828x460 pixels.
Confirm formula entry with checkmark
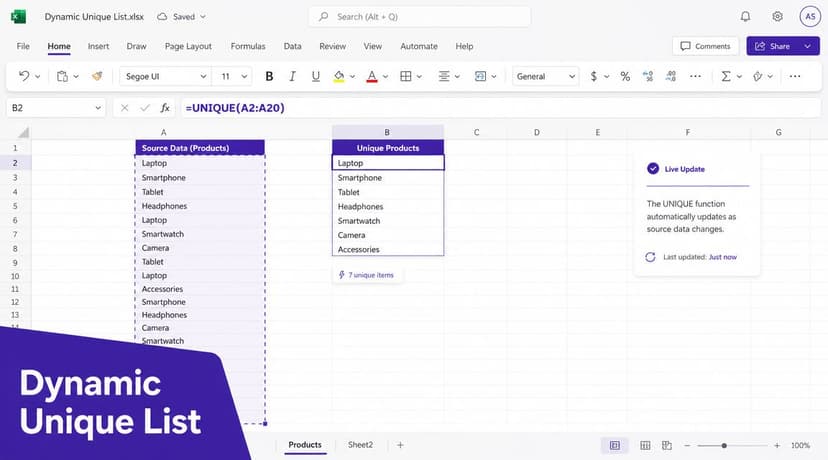(x=145, y=108)
